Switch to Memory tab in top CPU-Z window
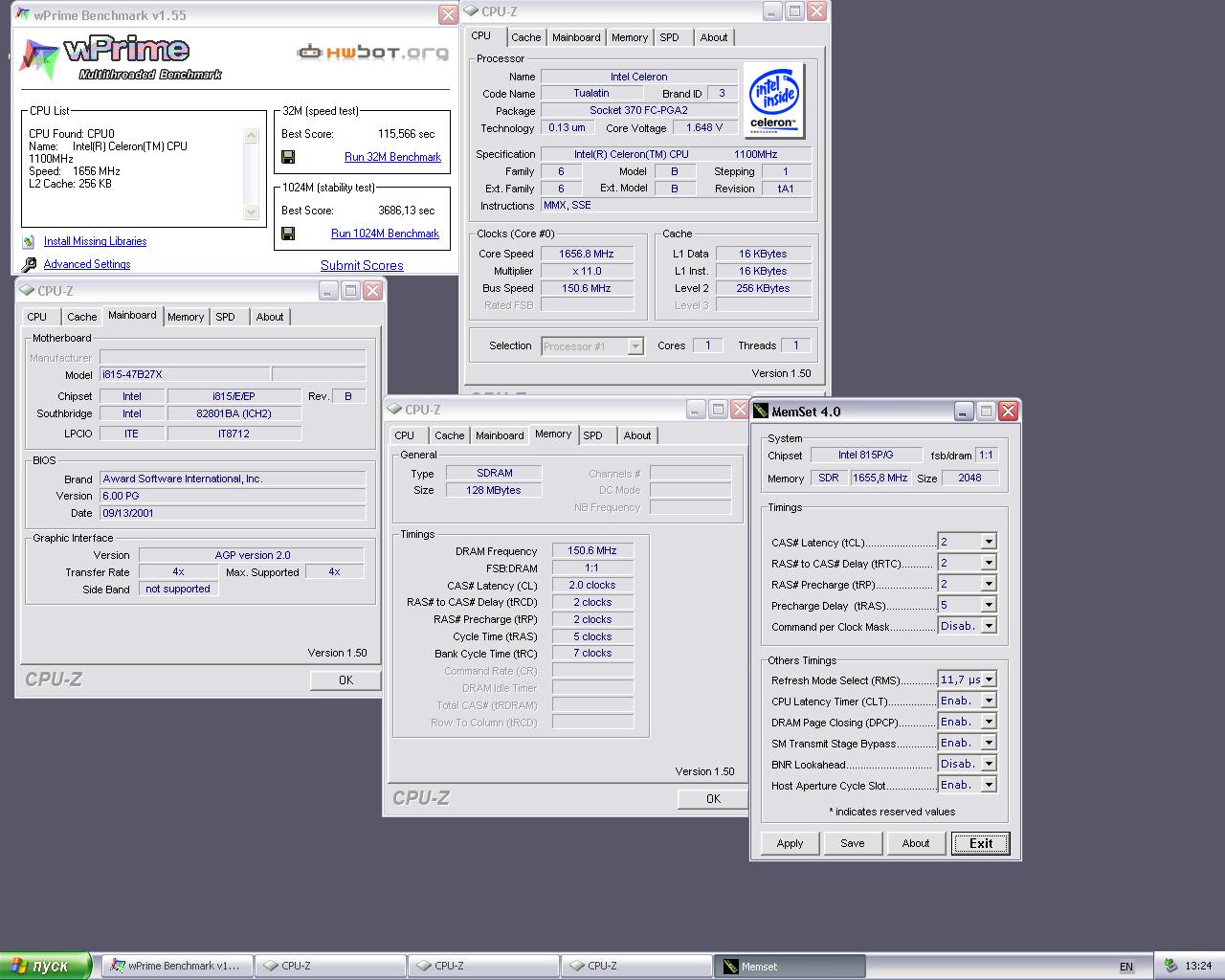Screen dimensions: 1225x980 pyautogui.click(x=630, y=37)
